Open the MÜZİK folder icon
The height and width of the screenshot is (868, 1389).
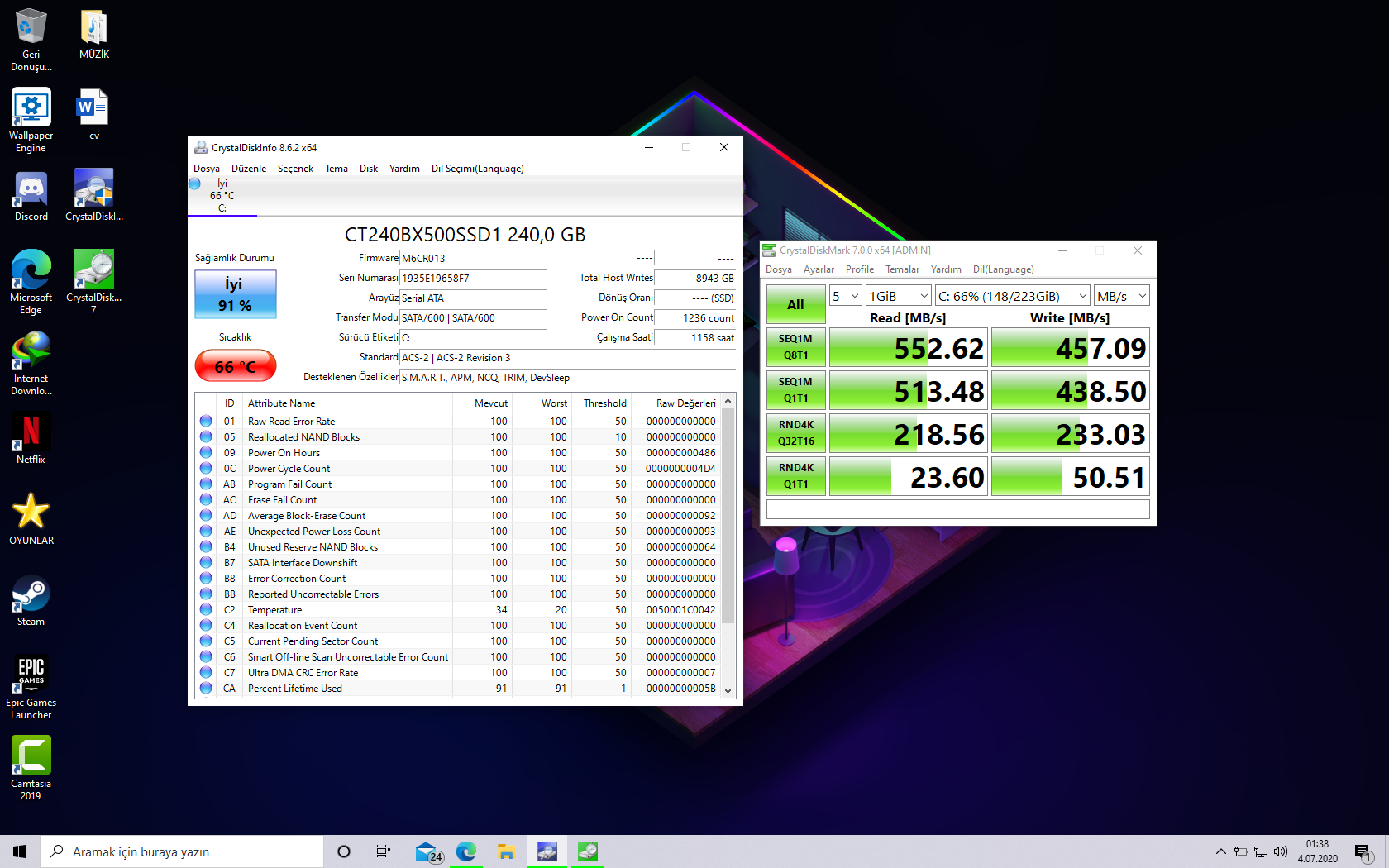(x=94, y=34)
